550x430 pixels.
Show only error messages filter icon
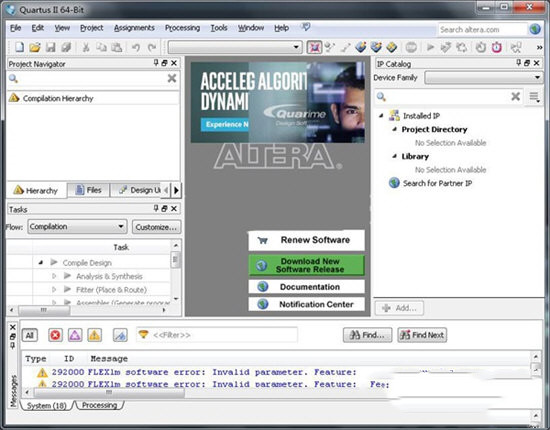[x=55, y=335]
